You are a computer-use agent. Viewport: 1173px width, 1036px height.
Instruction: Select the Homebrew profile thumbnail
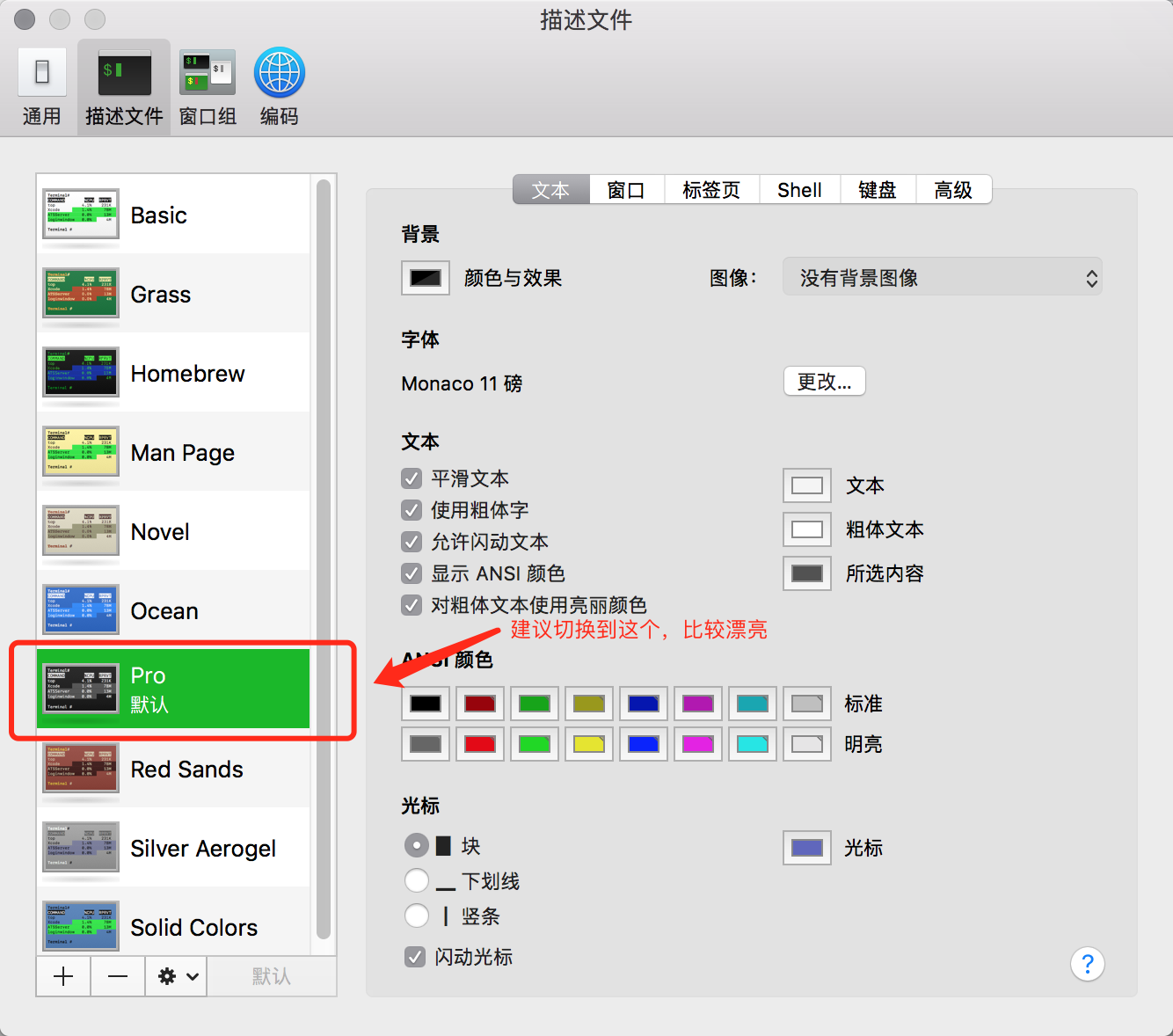81,372
